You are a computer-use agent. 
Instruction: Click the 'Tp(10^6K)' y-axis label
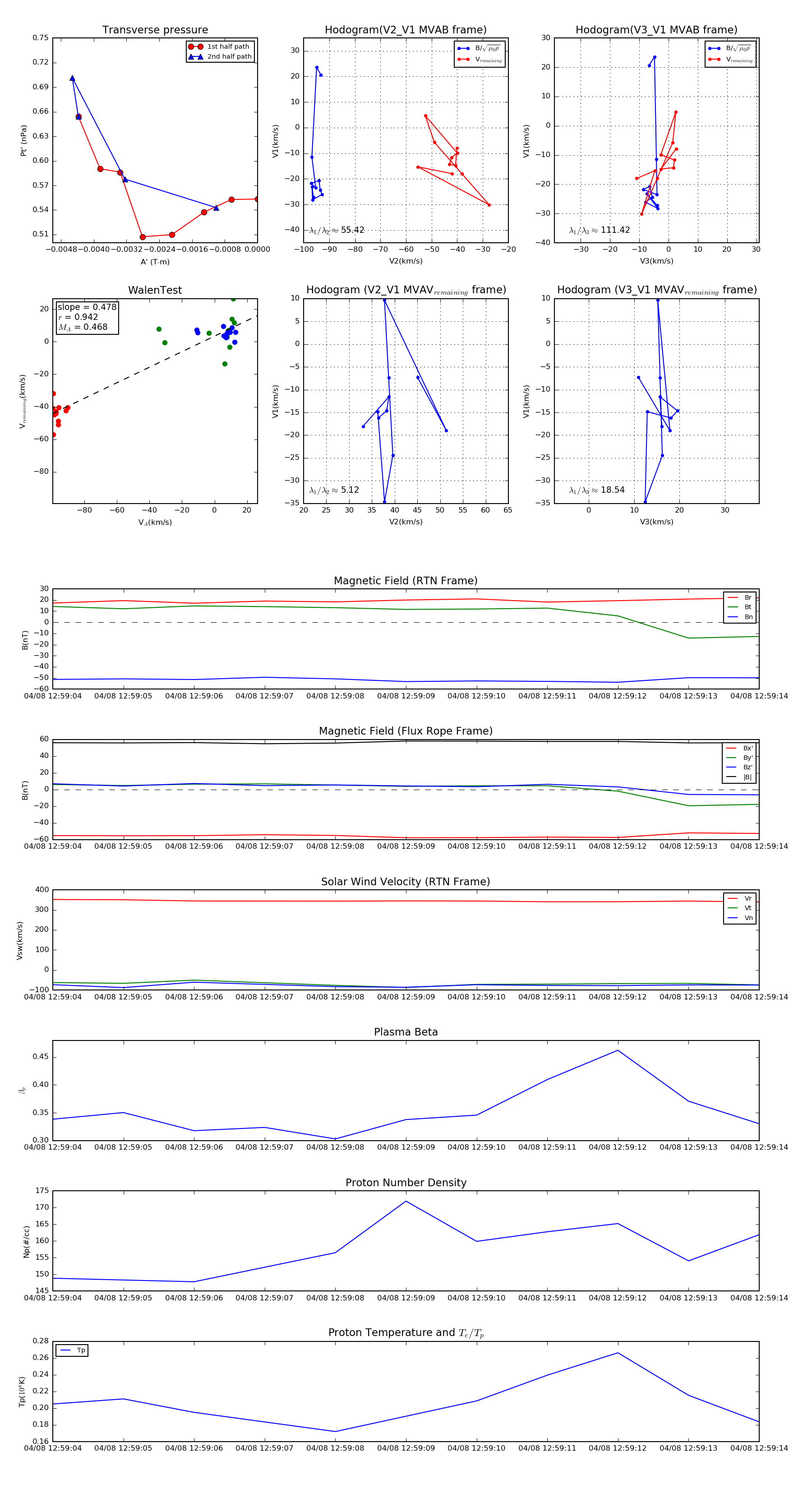[22, 1392]
